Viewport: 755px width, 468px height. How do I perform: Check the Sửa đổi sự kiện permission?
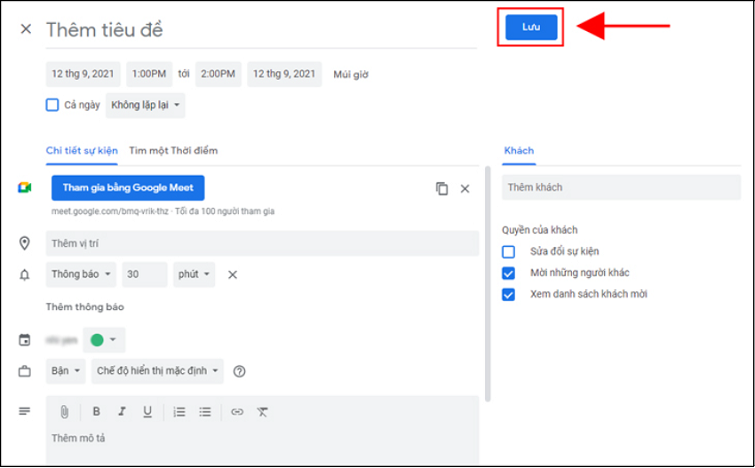[509, 251]
